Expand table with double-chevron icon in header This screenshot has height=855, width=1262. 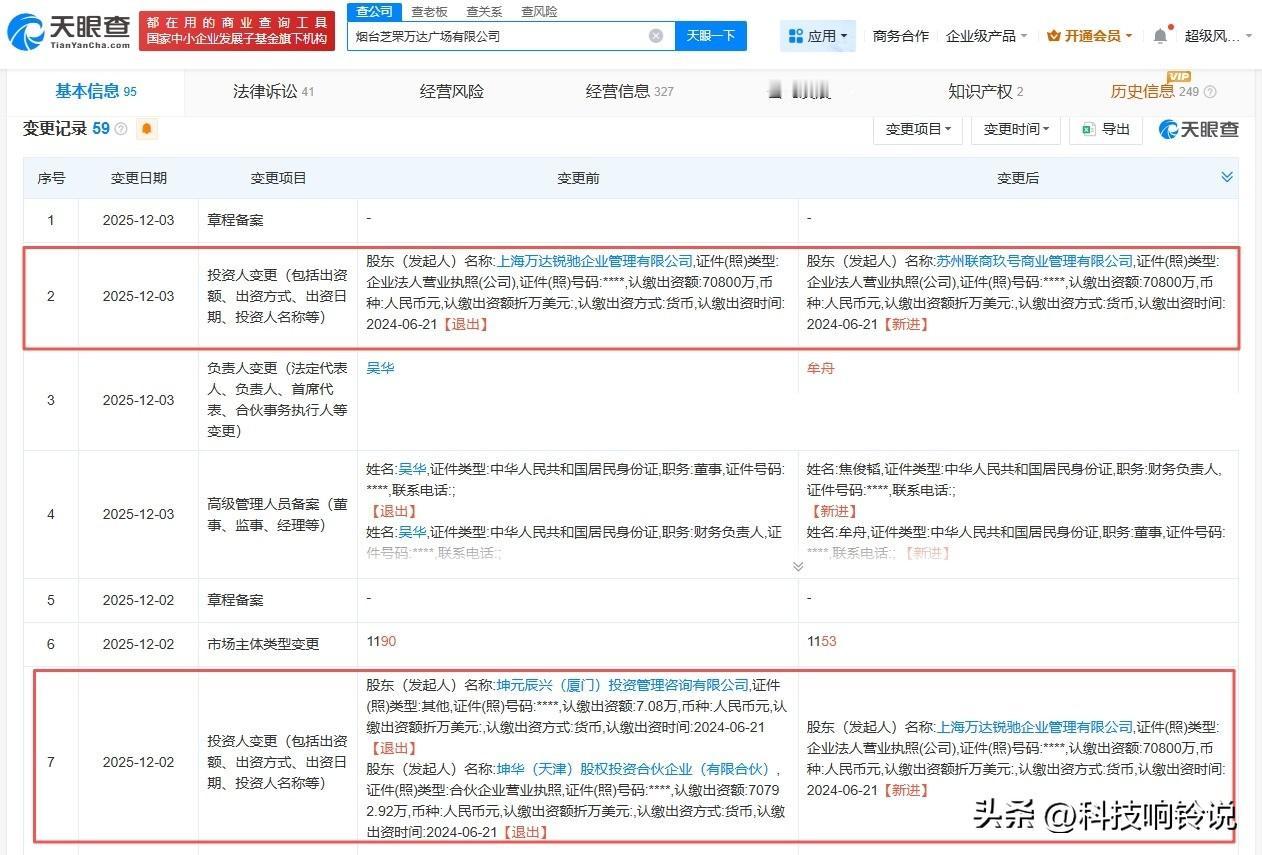pyautogui.click(x=1227, y=177)
